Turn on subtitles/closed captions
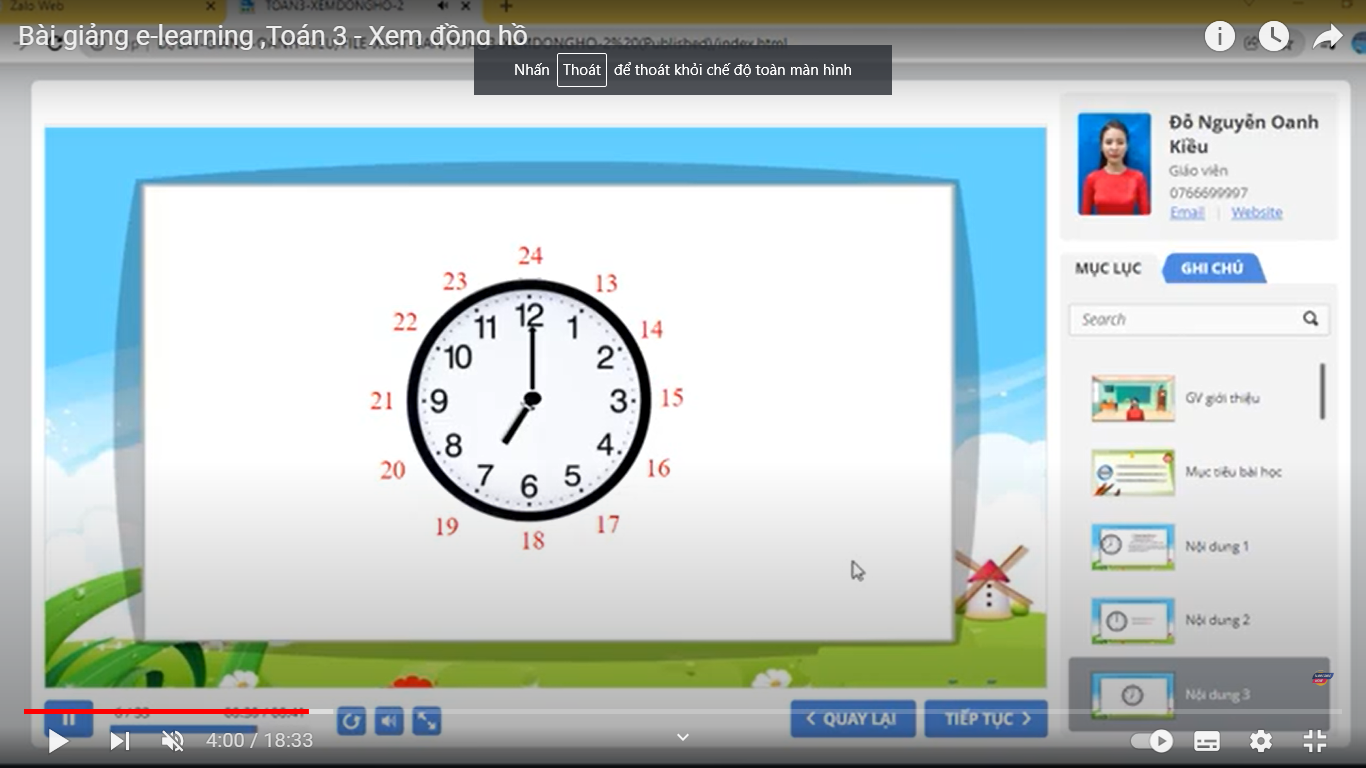The width and height of the screenshot is (1366, 768). [x=1207, y=741]
